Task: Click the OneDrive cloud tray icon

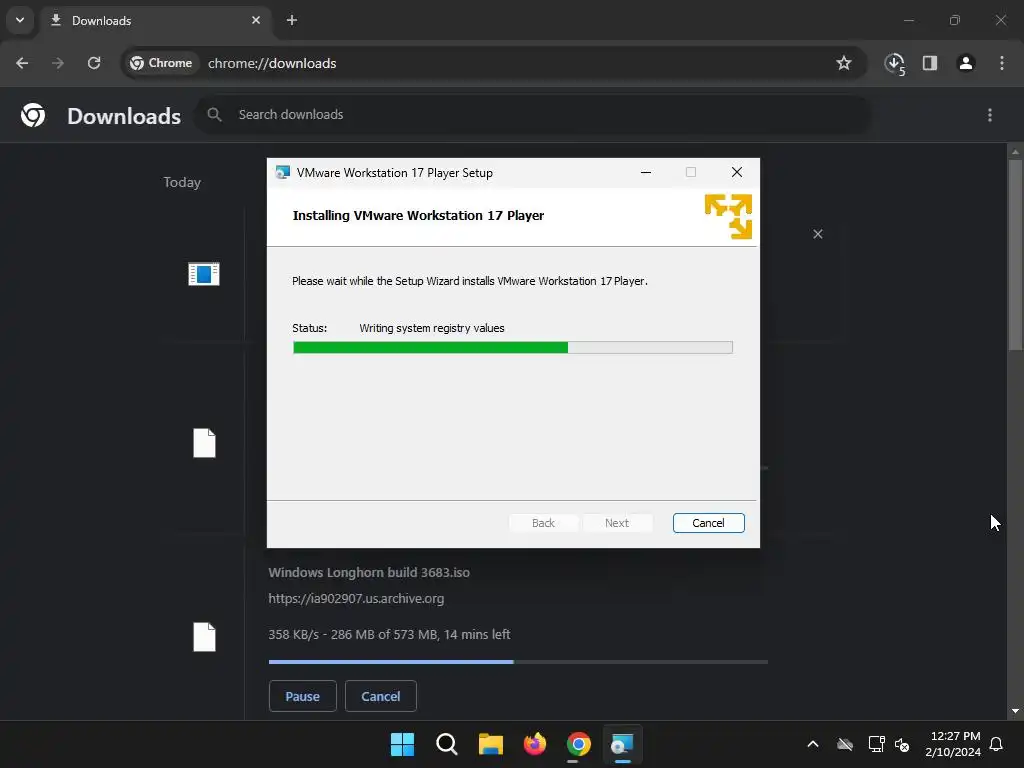Action: coord(845,744)
